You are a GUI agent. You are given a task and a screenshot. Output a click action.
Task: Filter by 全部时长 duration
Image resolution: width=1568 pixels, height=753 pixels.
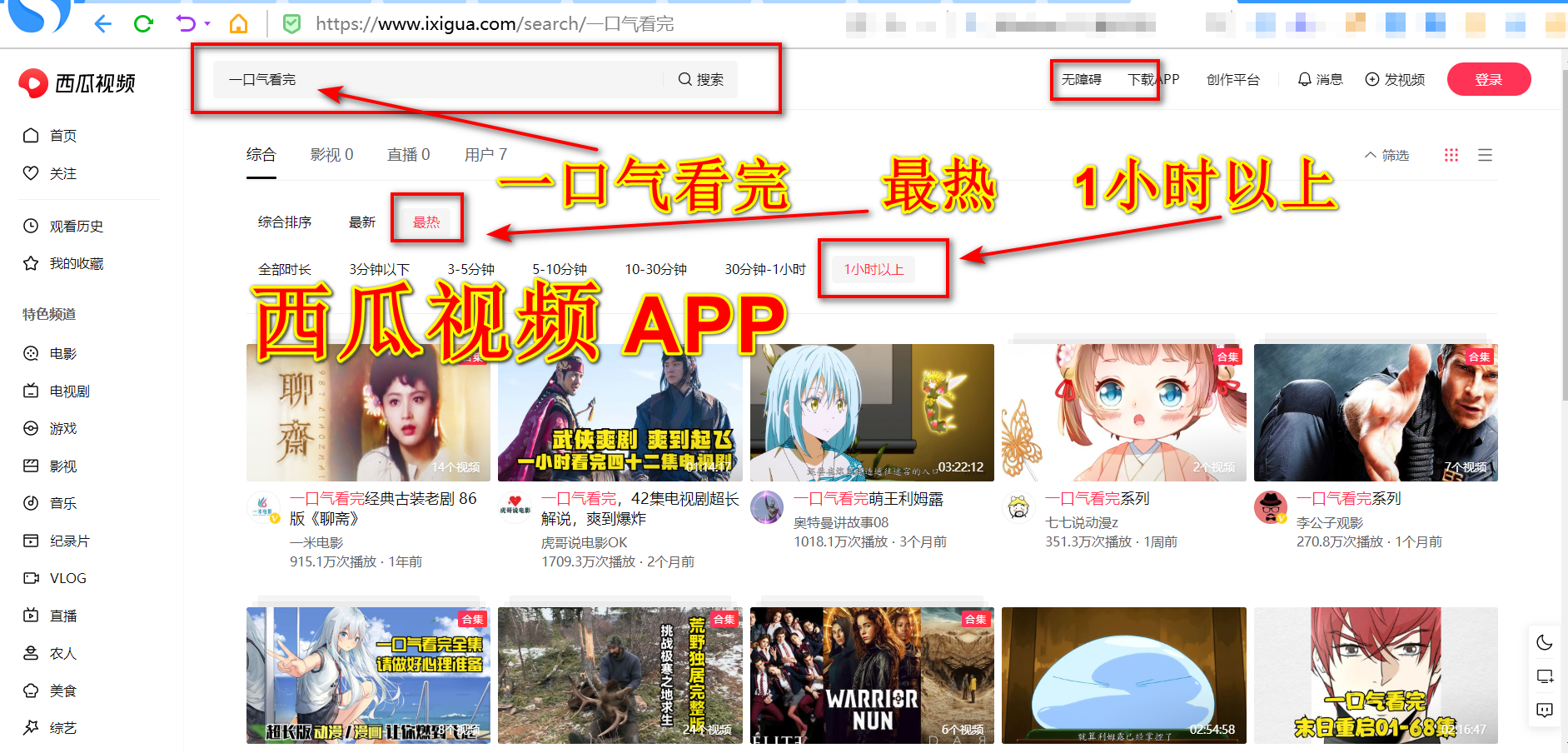coord(285,270)
